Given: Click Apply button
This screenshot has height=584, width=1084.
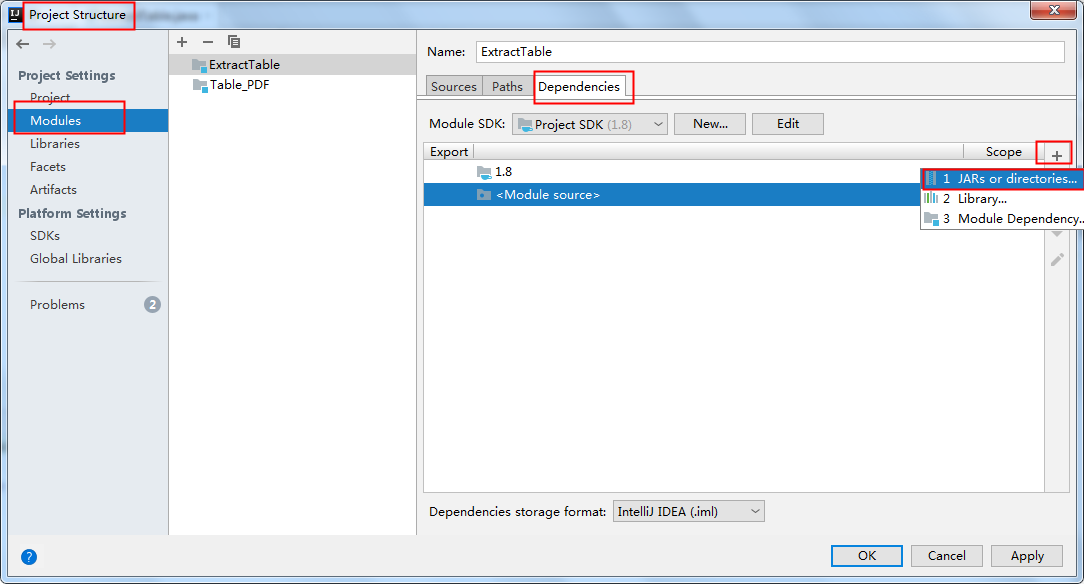Looking at the screenshot, I should pyautogui.click(x=1027, y=556).
